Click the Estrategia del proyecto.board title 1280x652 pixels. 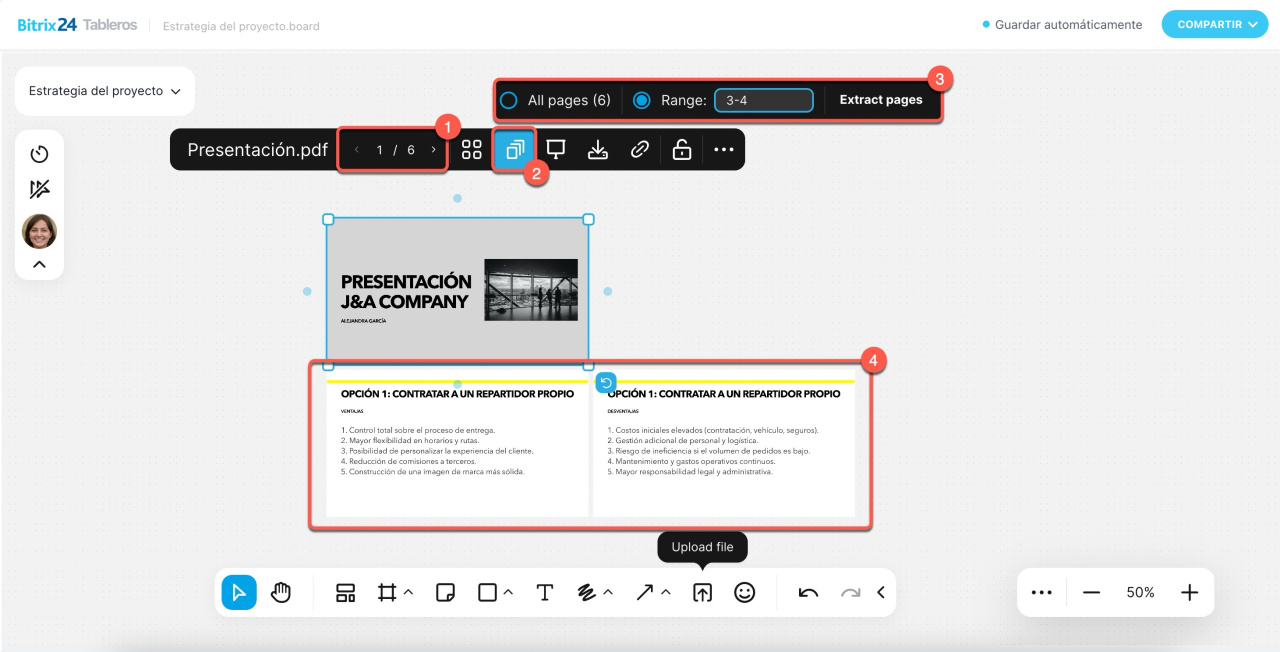click(x=241, y=26)
